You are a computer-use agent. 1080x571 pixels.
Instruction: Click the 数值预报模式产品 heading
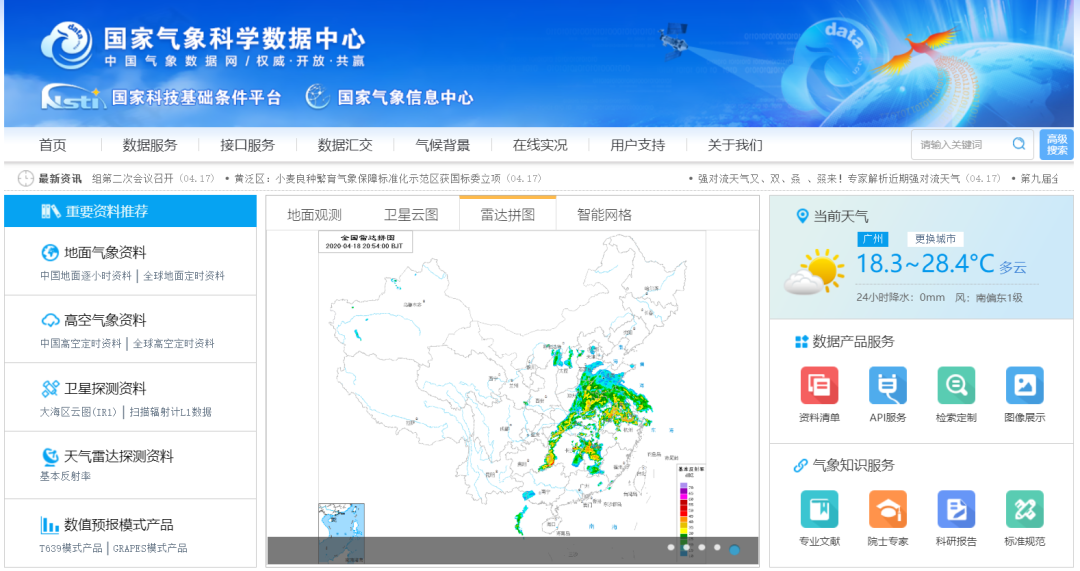click(x=118, y=525)
